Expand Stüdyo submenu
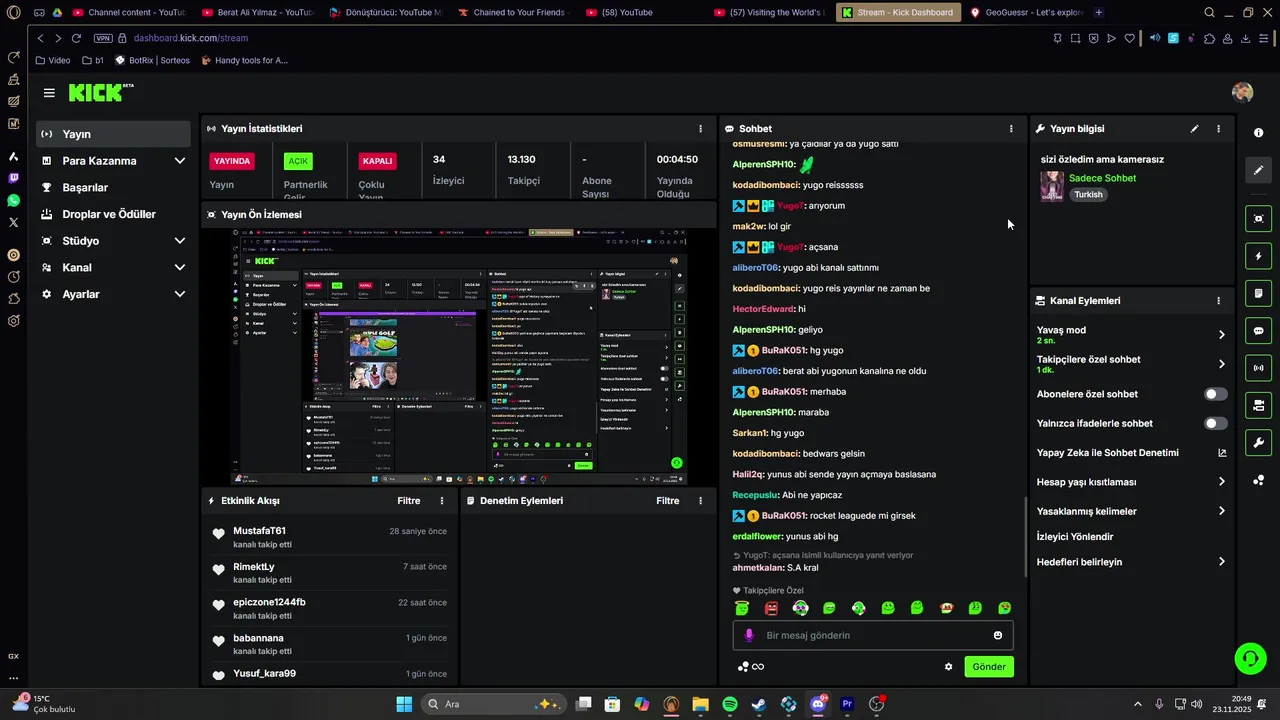 pos(180,241)
